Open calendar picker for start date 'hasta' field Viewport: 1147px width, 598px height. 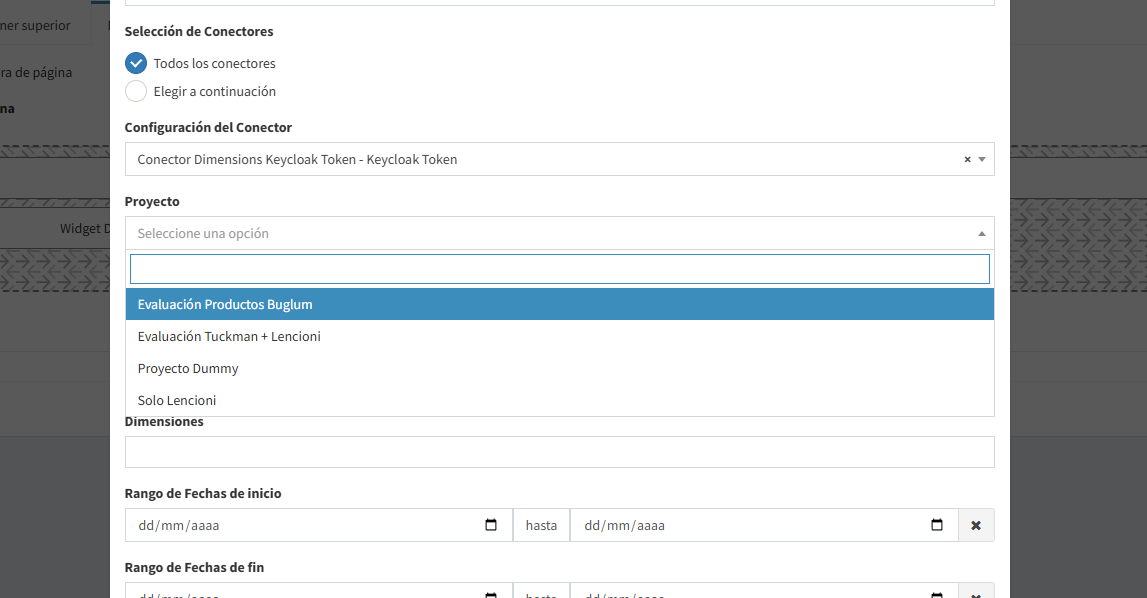click(936, 525)
